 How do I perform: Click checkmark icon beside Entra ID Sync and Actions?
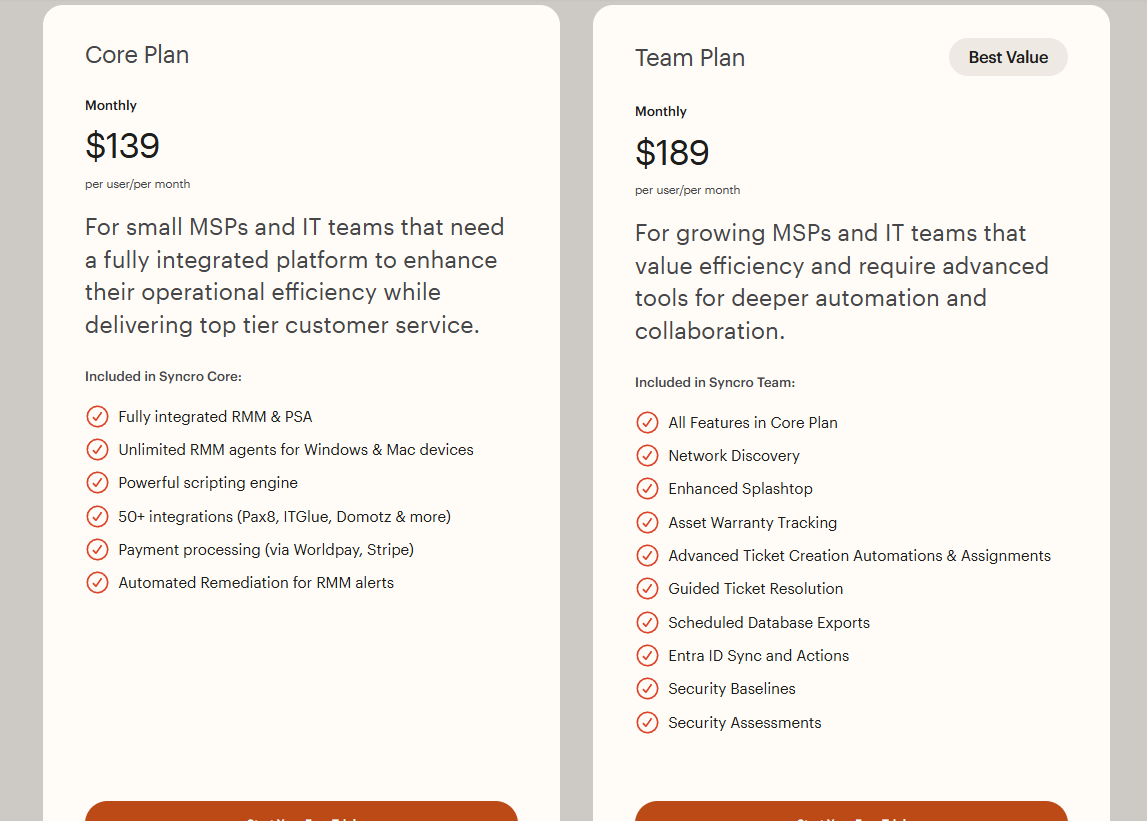tap(647, 656)
